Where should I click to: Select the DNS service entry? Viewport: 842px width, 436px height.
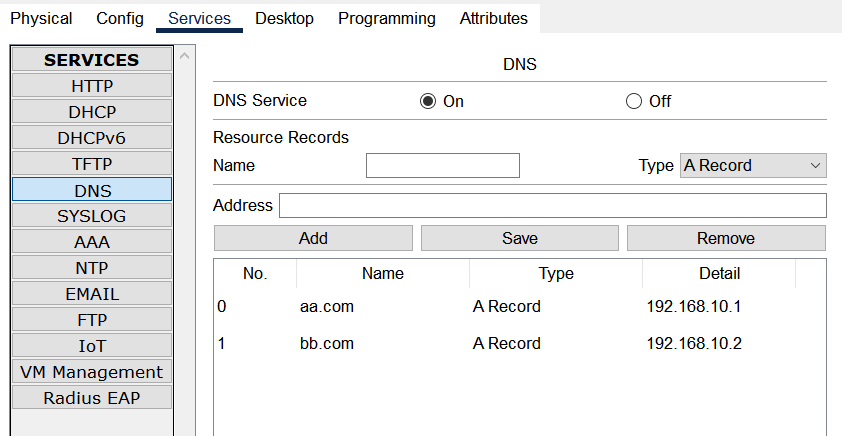[x=92, y=190]
